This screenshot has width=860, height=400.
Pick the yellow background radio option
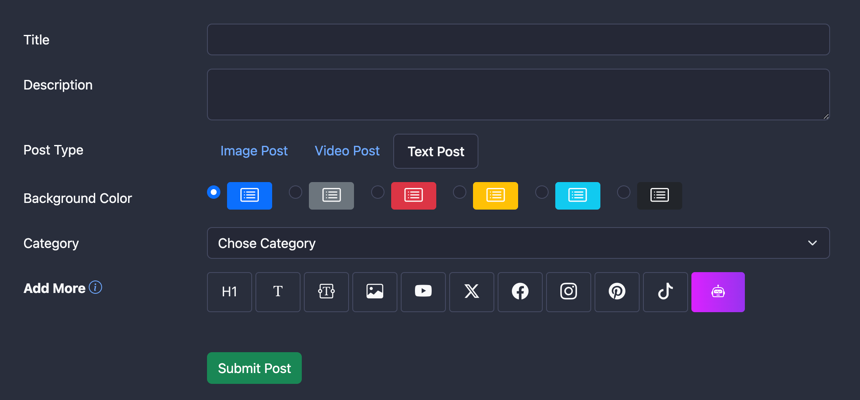coord(459,192)
